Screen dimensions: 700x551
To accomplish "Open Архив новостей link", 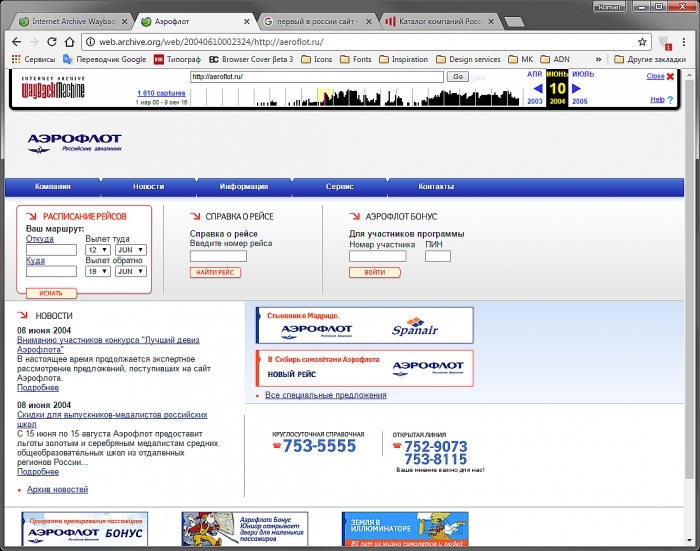I will click(58, 489).
